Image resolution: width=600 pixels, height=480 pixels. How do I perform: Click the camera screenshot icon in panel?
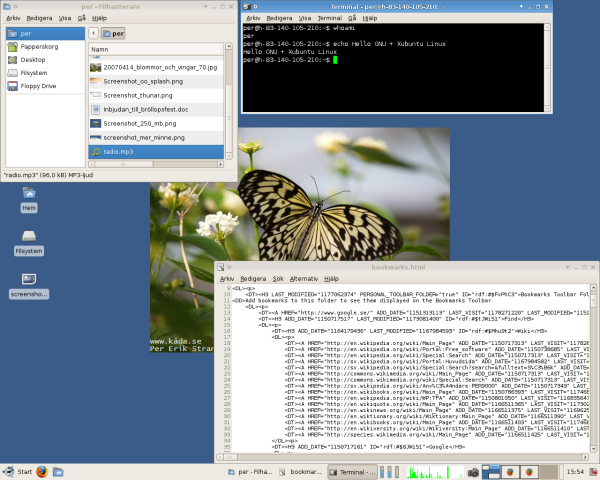pos(473,472)
